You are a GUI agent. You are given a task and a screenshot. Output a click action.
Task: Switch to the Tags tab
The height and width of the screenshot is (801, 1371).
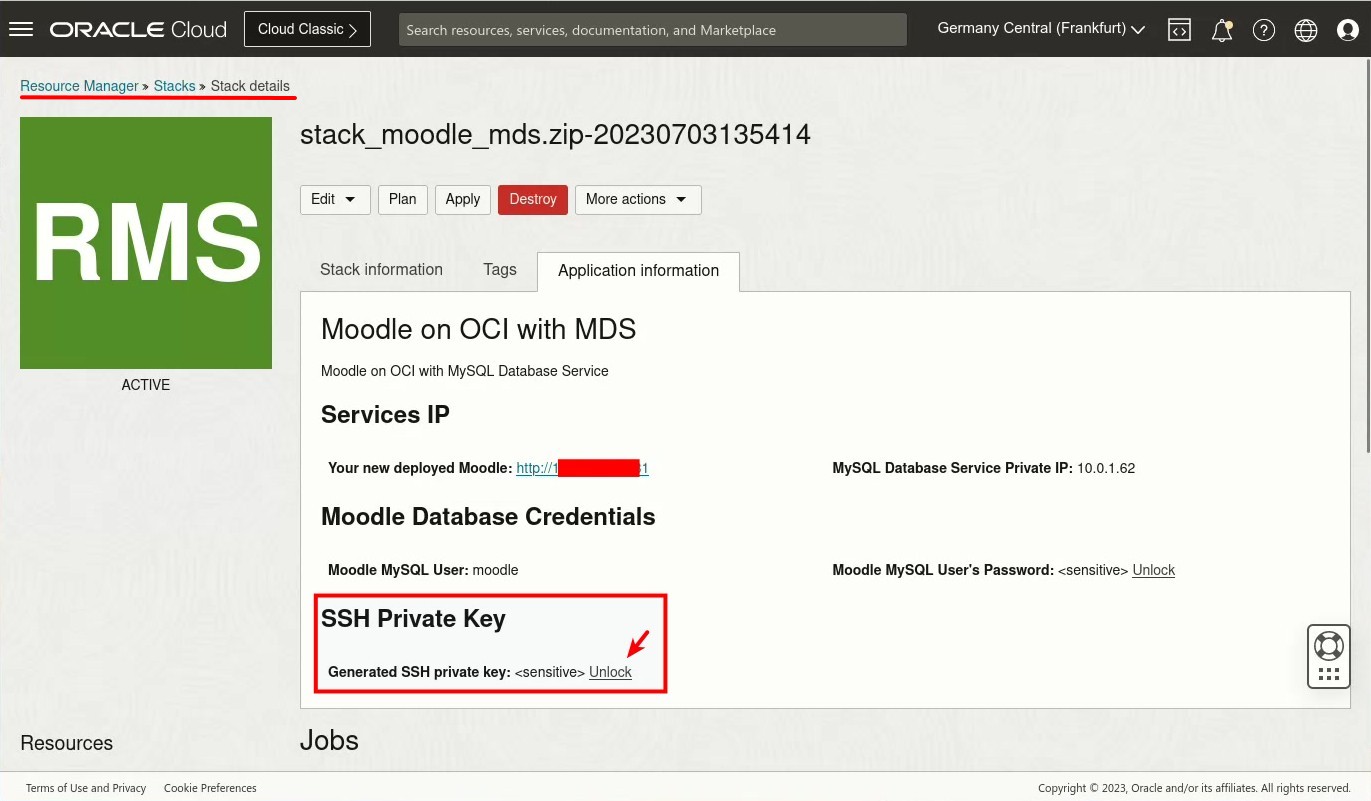tap(499, 269)
